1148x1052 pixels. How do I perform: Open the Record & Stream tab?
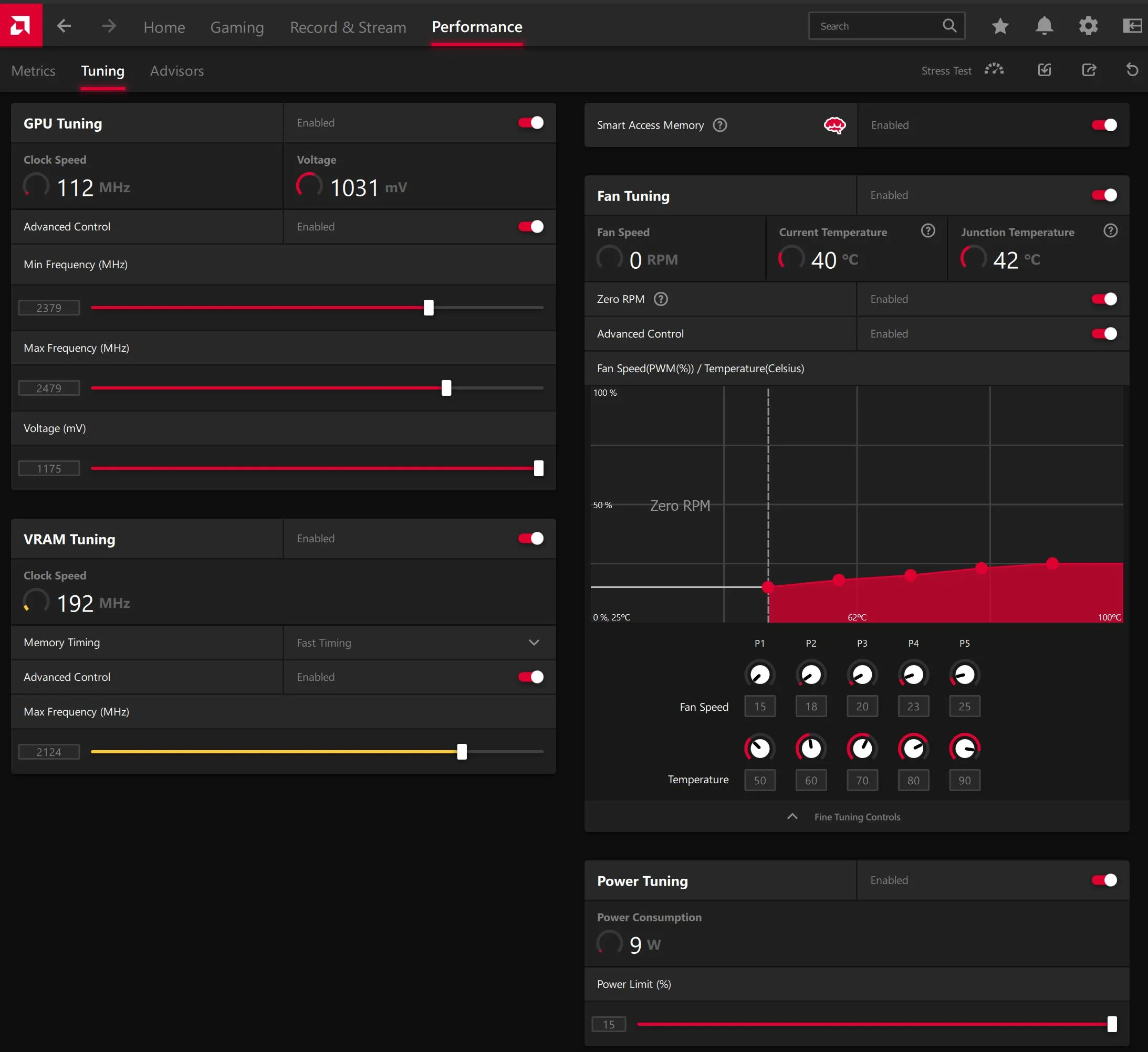(348, 27)
